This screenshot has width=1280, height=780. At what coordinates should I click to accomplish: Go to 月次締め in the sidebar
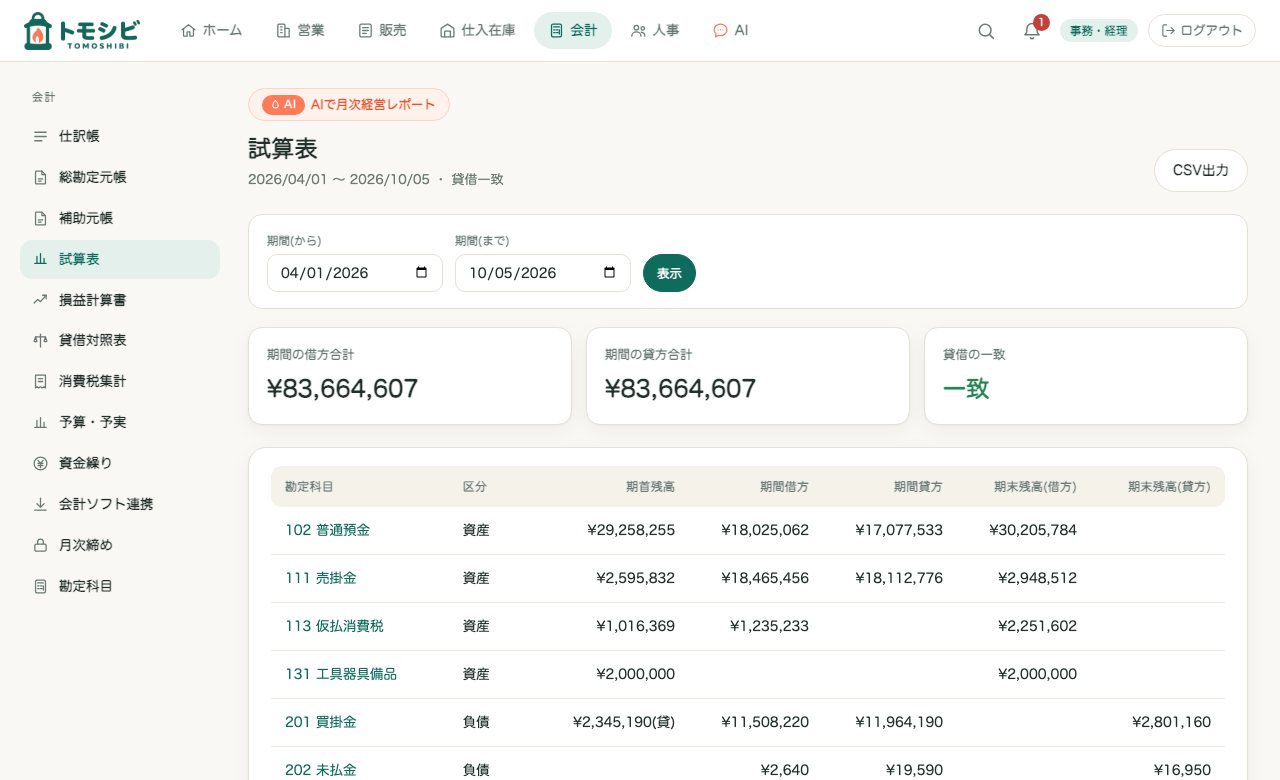coord(120,545)
